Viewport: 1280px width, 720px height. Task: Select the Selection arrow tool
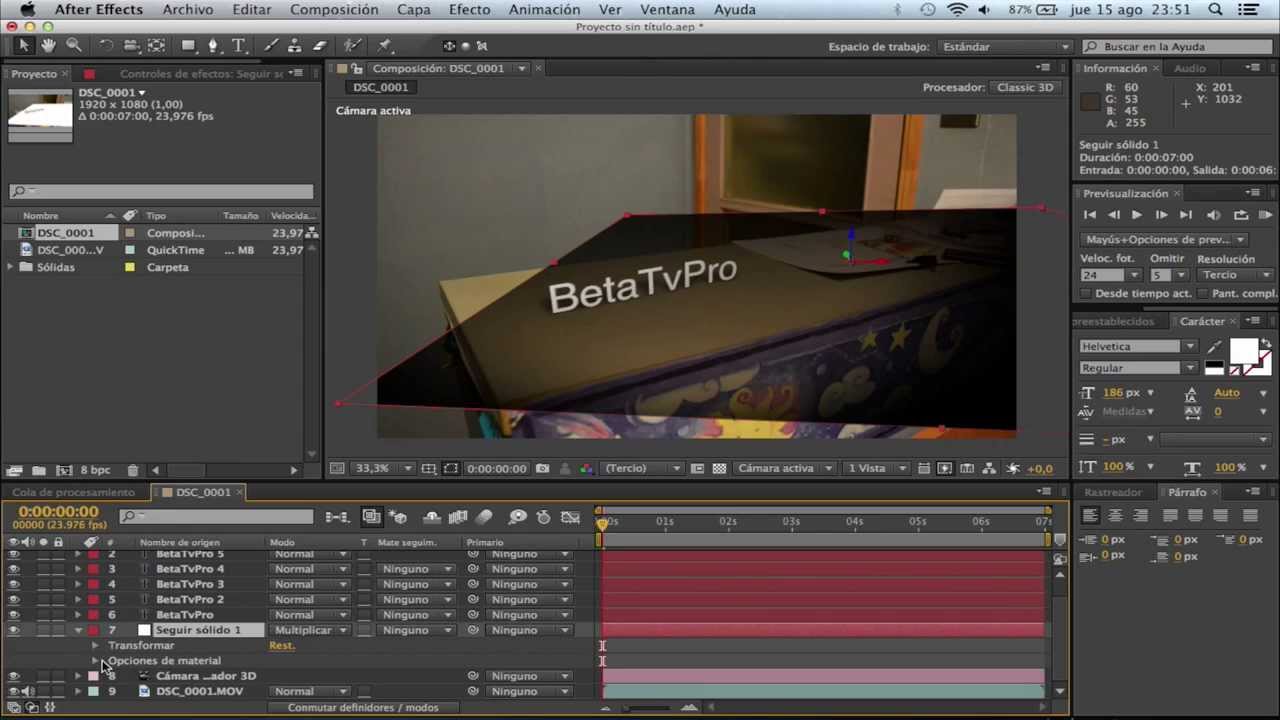point(24,46)
